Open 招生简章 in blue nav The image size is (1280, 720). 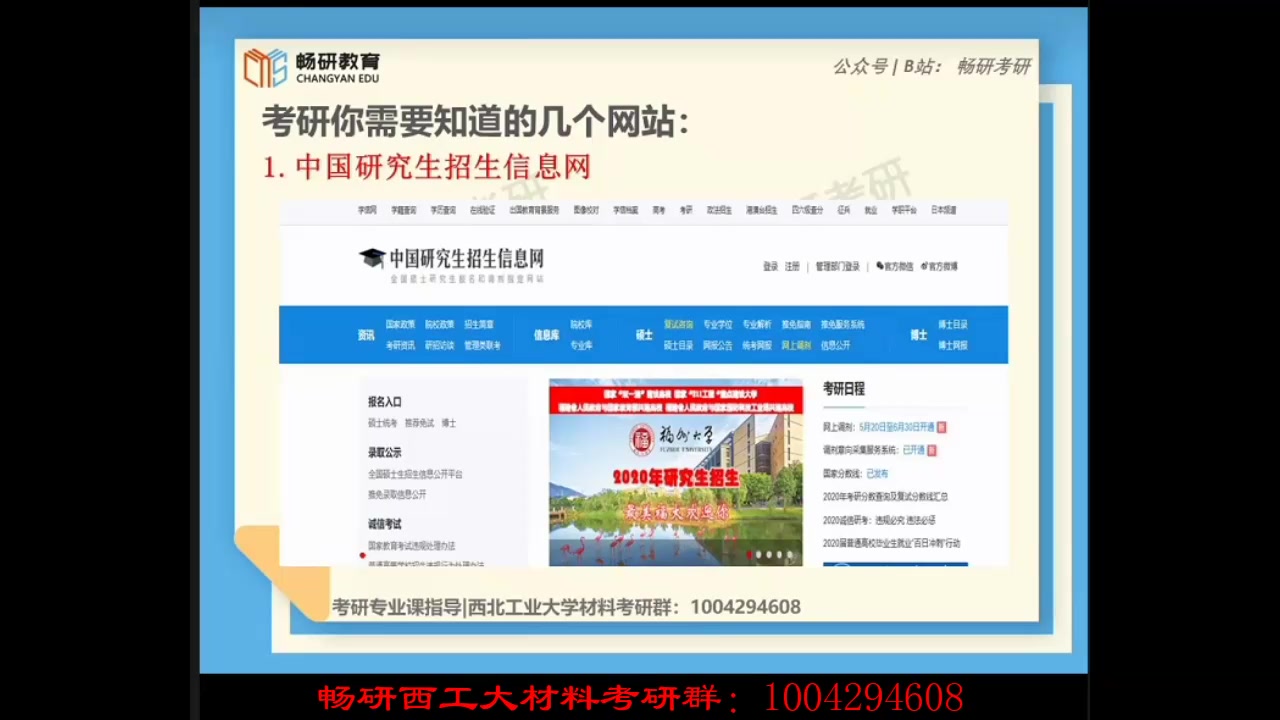478,325
